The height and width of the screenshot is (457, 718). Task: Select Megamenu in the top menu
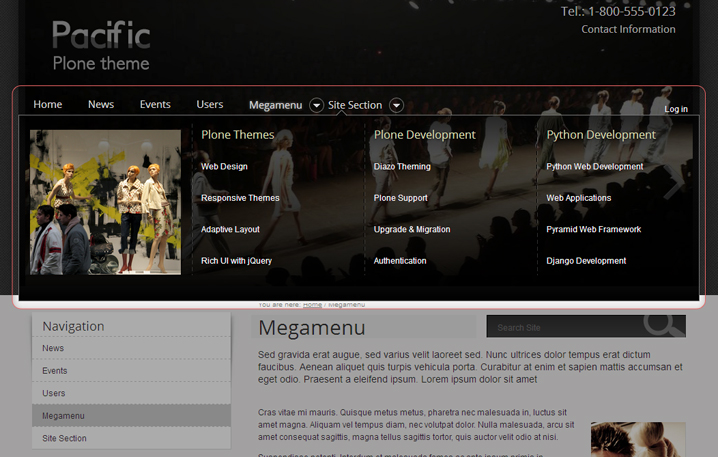coord(276,105)
